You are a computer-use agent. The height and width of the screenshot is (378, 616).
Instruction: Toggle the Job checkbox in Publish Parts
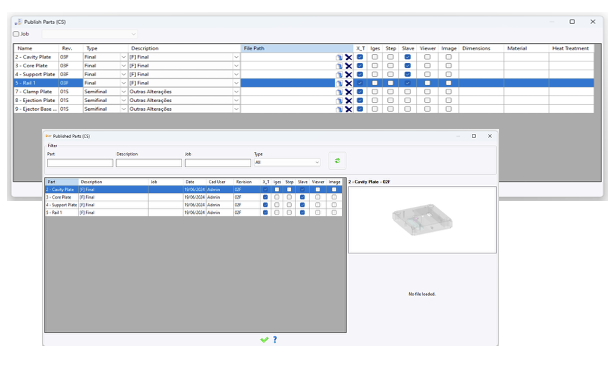click(16, 34)
